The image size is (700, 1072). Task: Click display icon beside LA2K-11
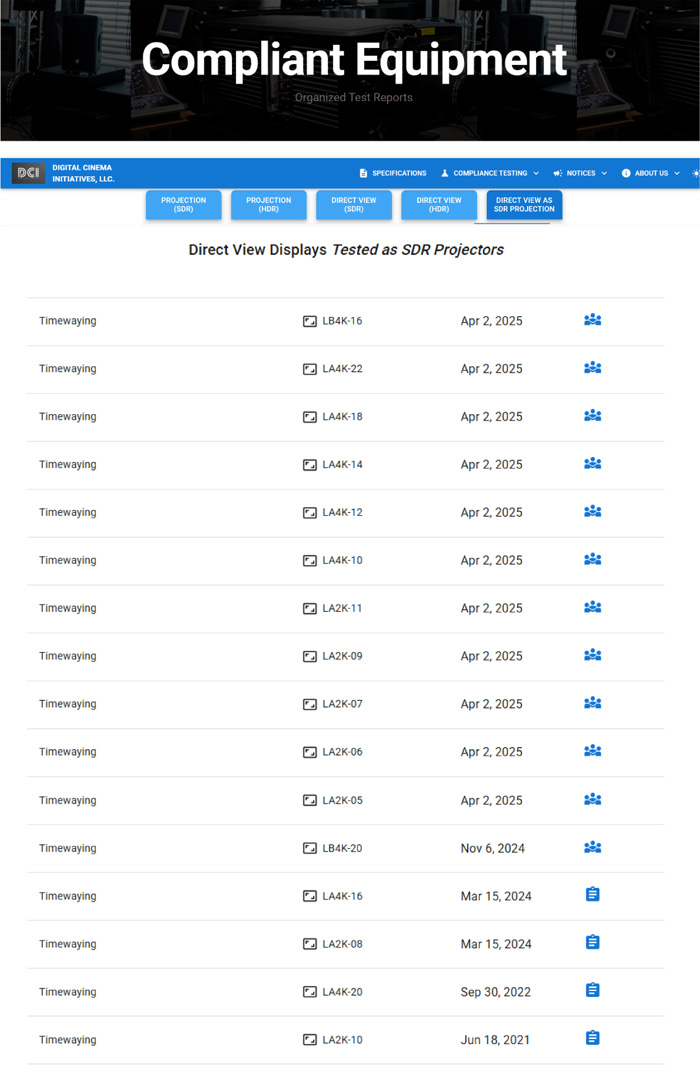click(310, 608)
